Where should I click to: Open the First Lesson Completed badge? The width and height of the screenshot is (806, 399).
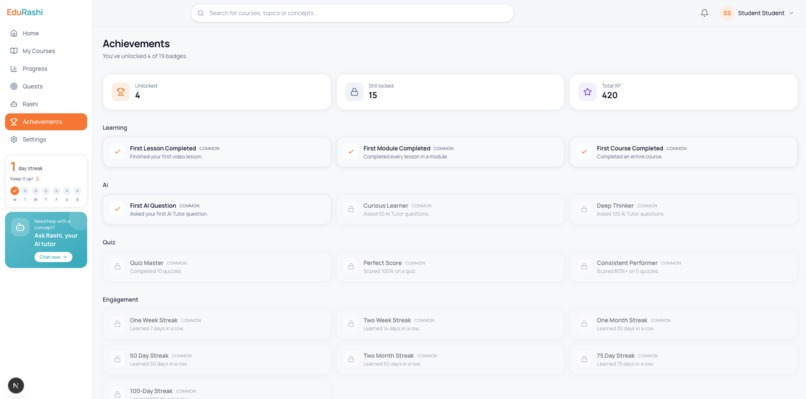click(x=217, y=152)
